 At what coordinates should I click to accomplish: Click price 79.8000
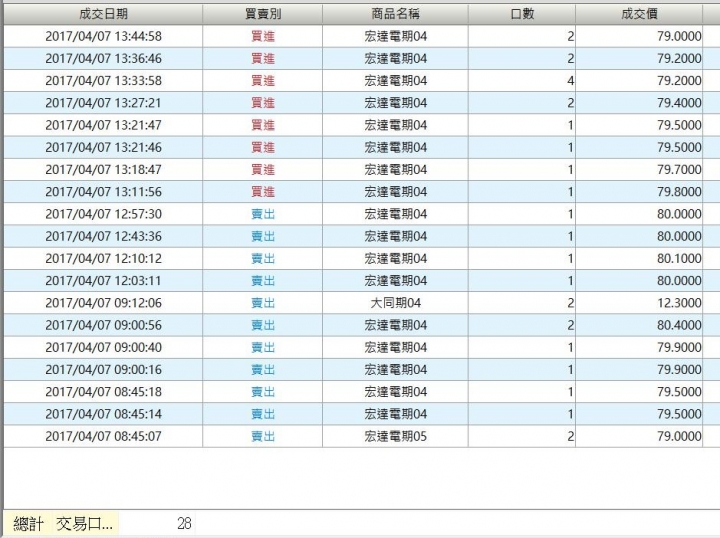pos(679,192)
